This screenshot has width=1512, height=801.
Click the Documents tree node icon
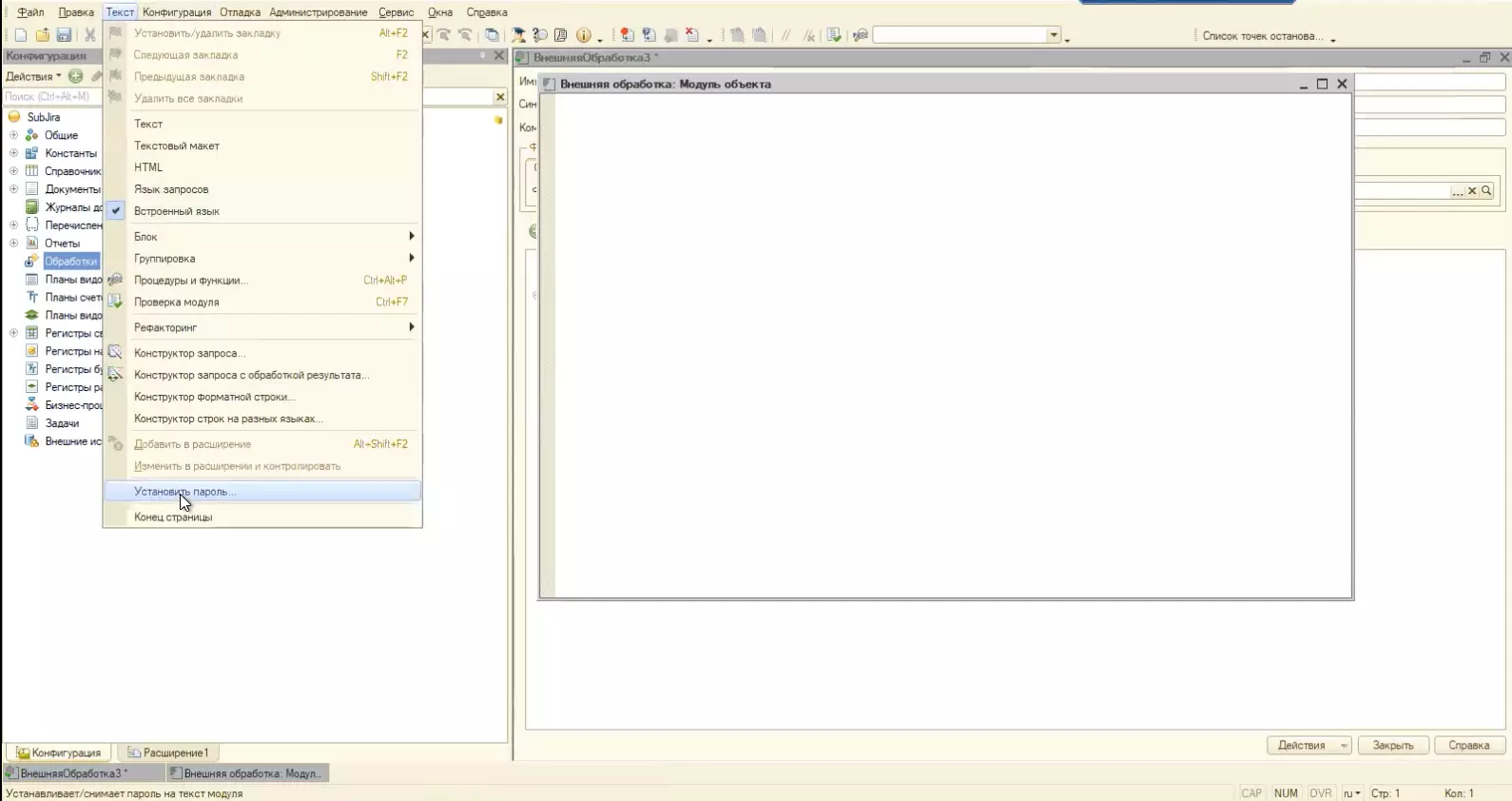(x=31, y=189)
